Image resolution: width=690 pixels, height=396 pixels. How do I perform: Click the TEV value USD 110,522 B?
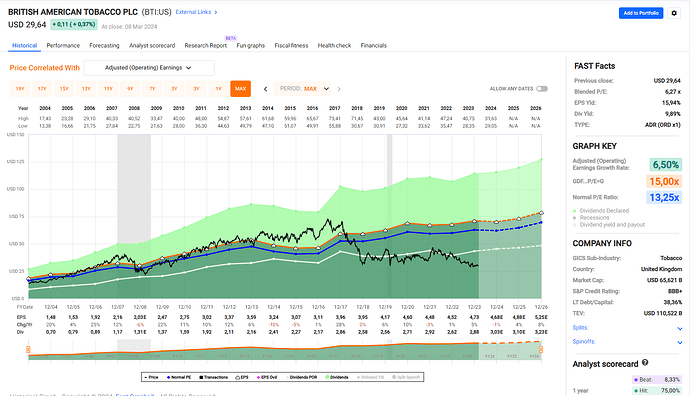tap(663, 314)
